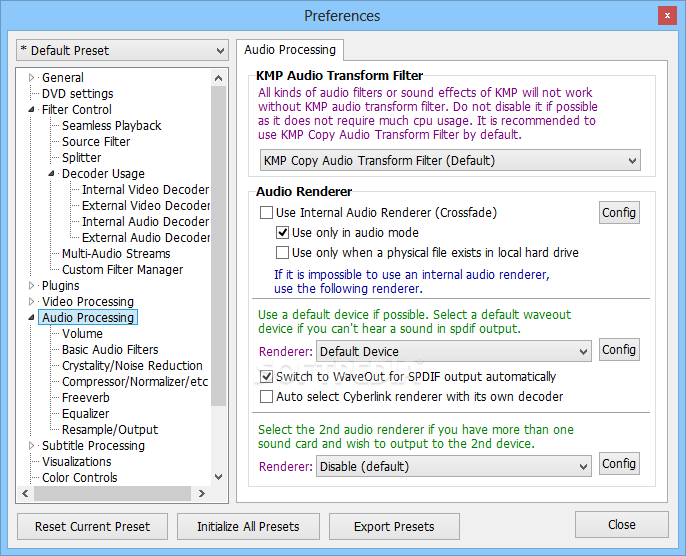Image resolution: width=686 pixels, height=556 pixels.
Task: Click Config next to Default Device renderer
Action: pyautogui.click(x=619, y=350)
